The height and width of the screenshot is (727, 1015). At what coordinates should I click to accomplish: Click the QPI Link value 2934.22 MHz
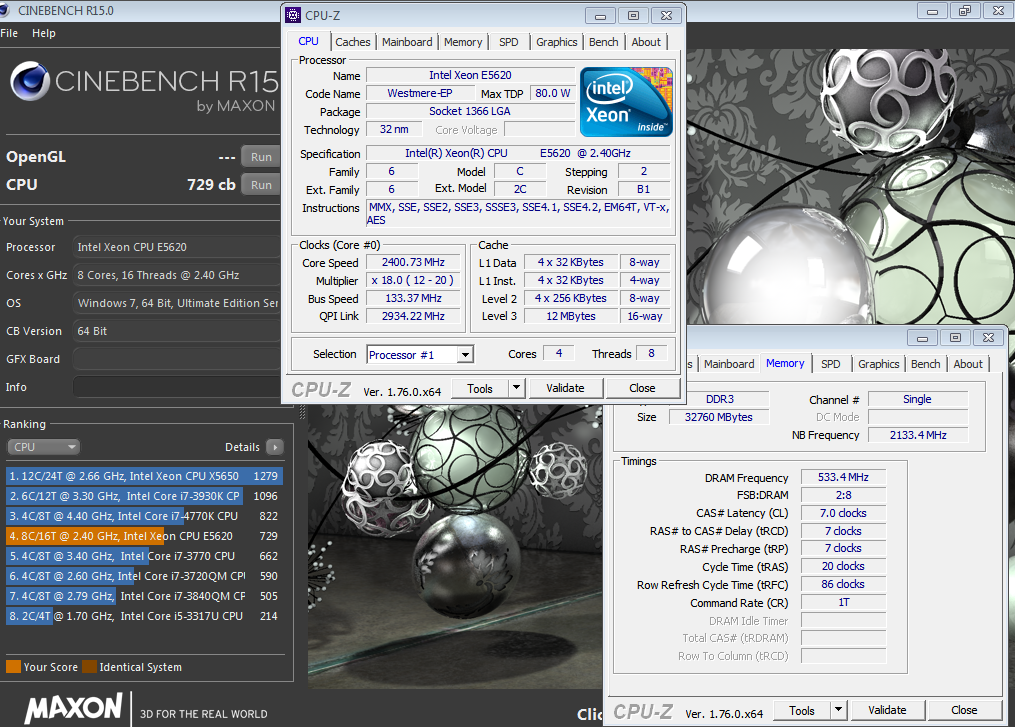click(x=413, y=316)
